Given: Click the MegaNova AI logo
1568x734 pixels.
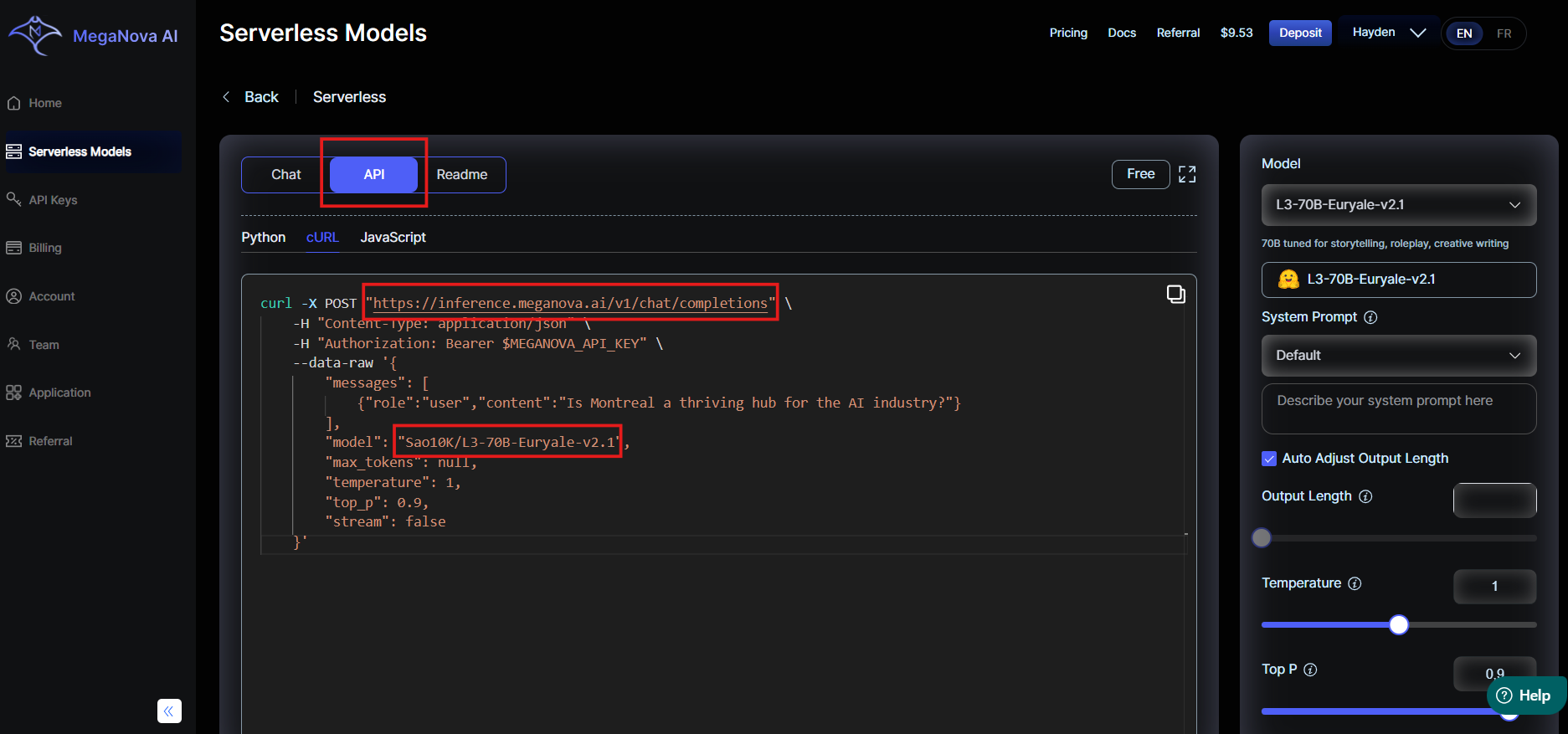Looking at the screenshot, I should point(92,35).
